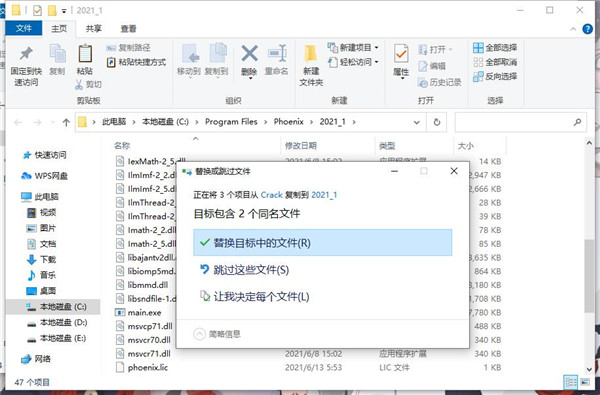Click Phoenix in address path

pyautogui.click(x=289, y=122)
